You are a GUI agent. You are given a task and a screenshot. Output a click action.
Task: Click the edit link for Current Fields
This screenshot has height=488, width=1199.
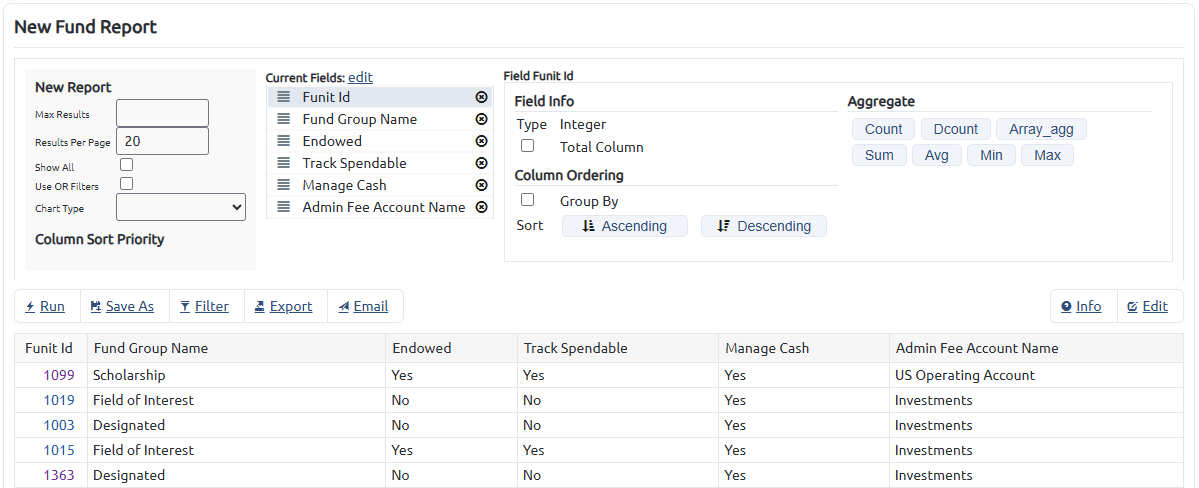(360, 77)
